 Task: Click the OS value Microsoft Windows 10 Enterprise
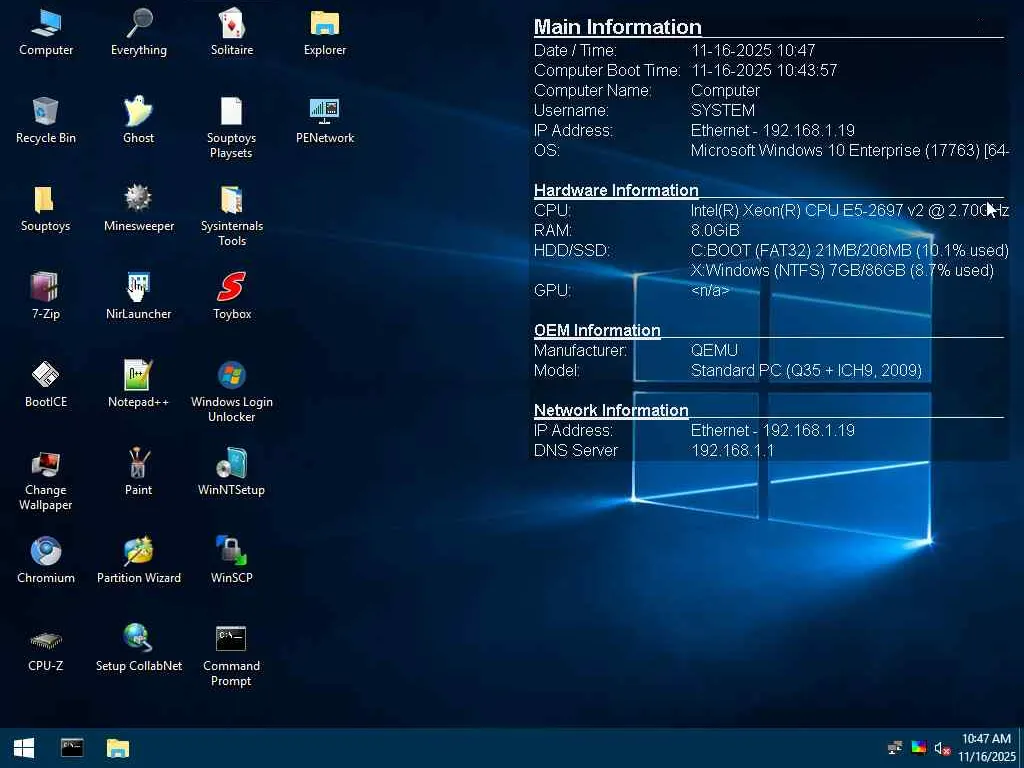(x=850, y=150)
